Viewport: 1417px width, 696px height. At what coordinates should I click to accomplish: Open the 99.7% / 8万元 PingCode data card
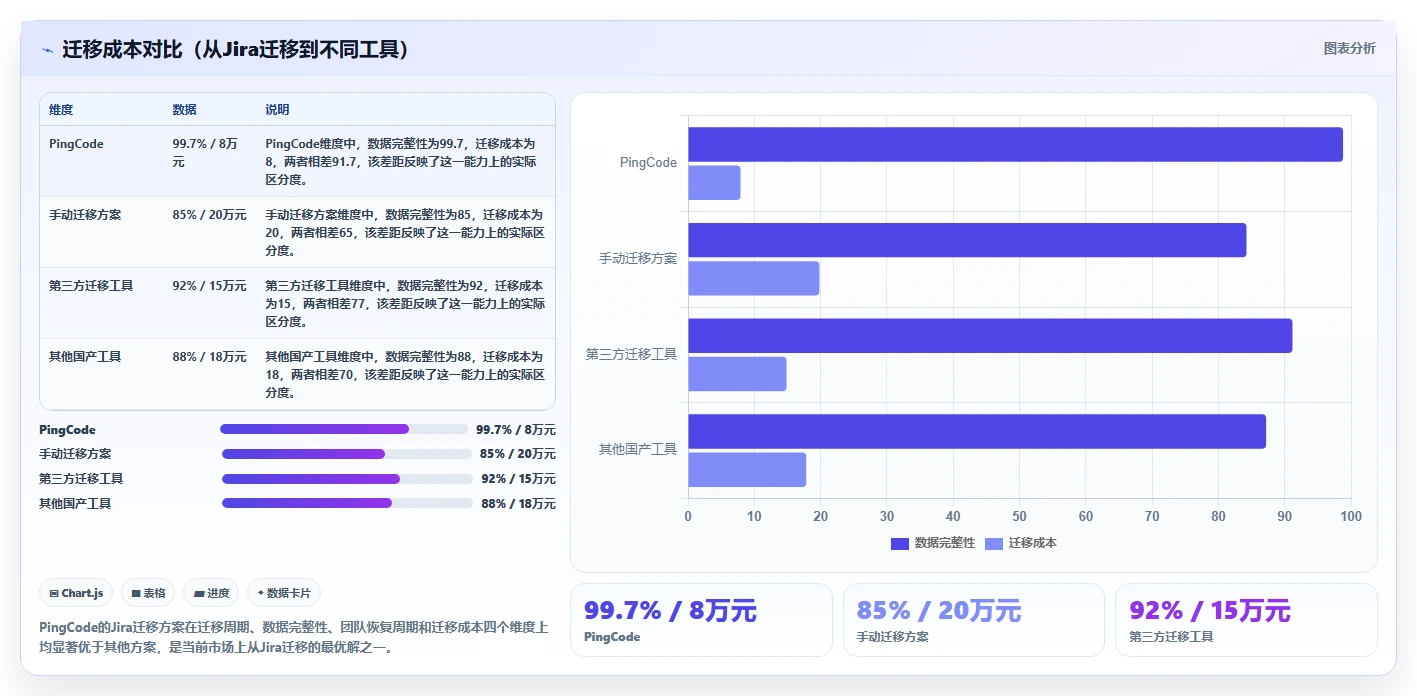pyautogui.click(x=701, y=620)
